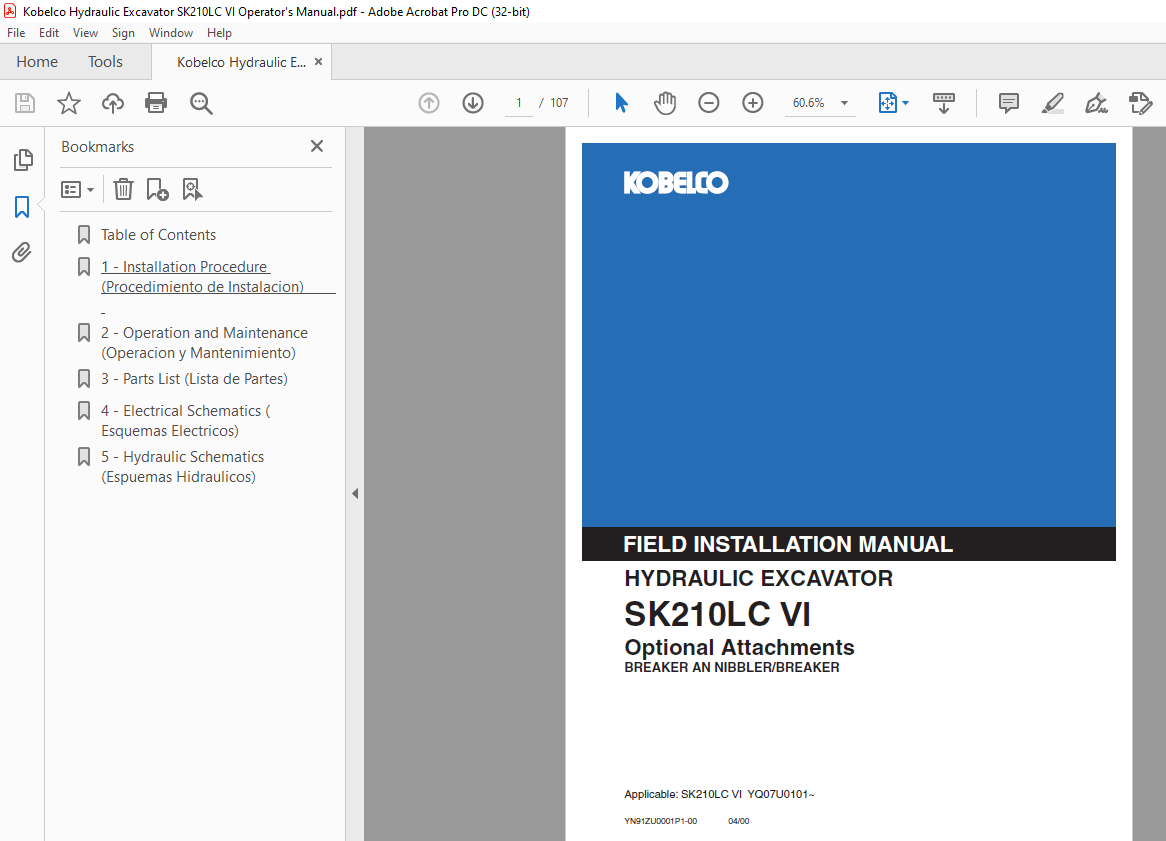The height and width of the screenshot is (841, 1166).
Task: Open 2 - Operation and Maintenance bookmark
Action: click(204, 343)
